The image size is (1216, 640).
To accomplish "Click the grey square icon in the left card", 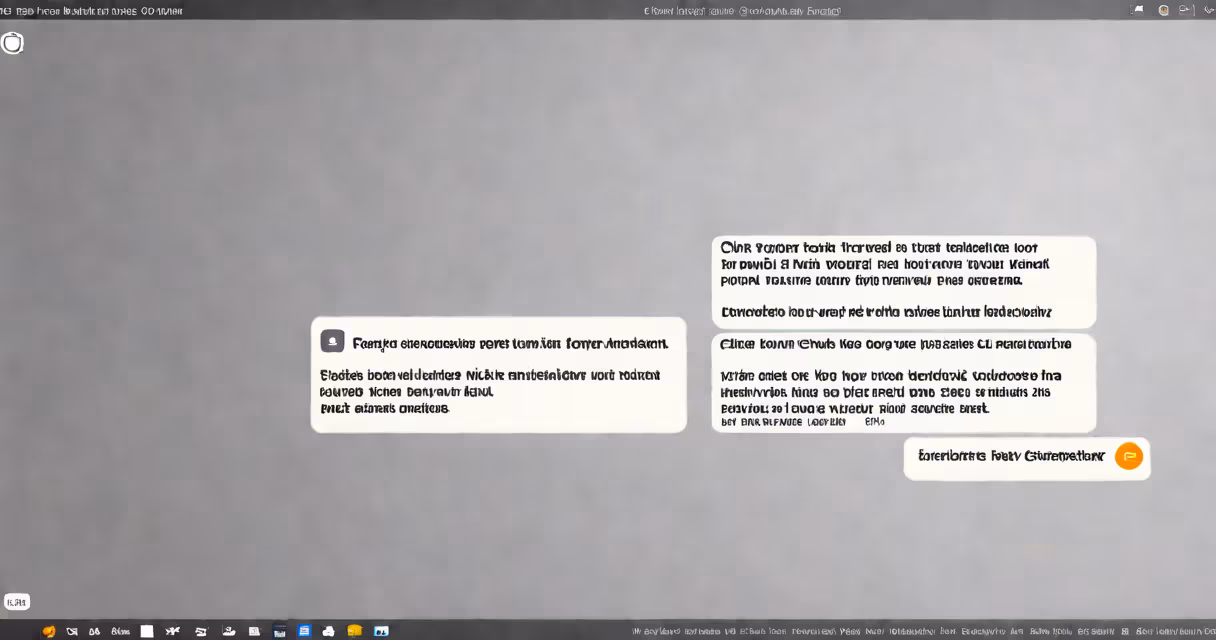I will click(x=332, y=341).
